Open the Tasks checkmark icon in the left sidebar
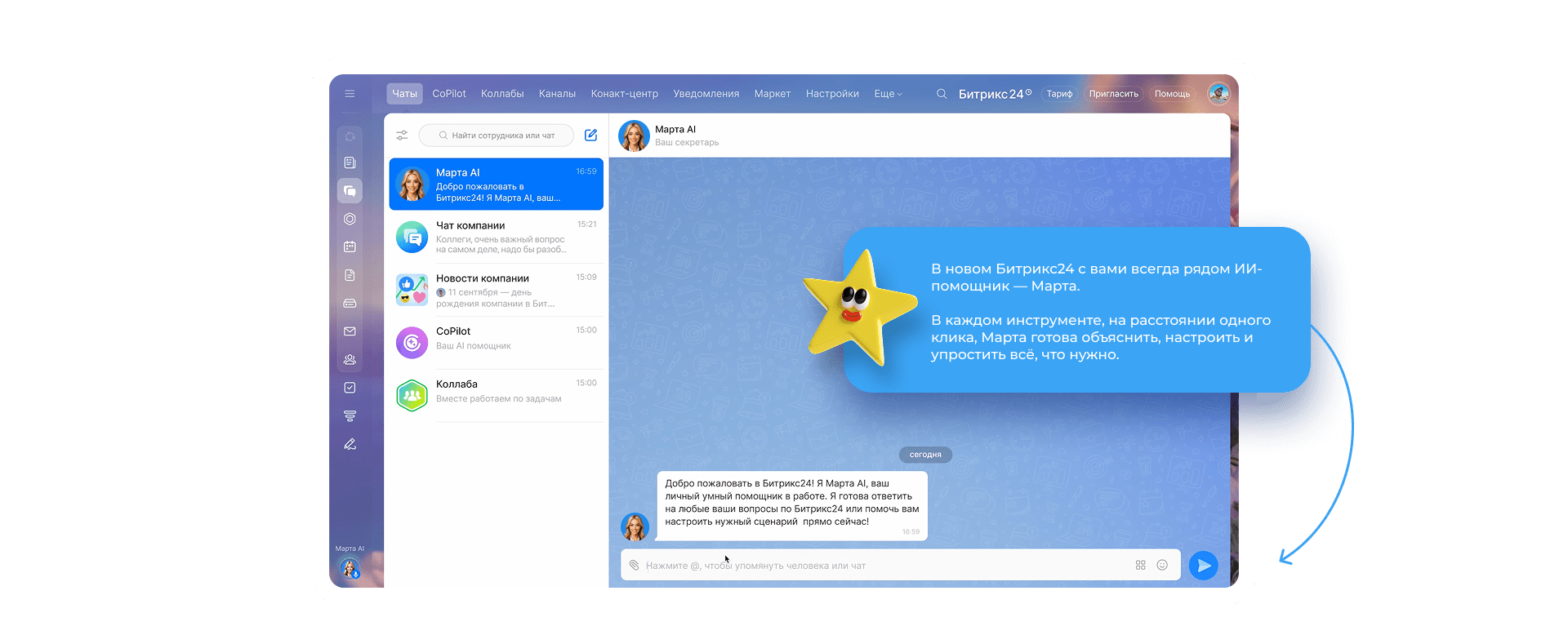The width and height of the screenshot is (1568, 622). (x=350, y=388)
